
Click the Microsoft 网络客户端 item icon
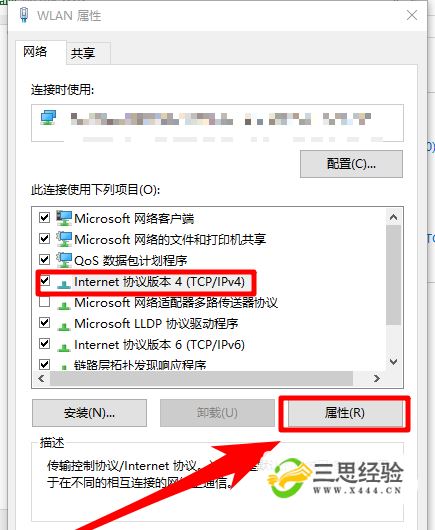(x=64, y=218)
